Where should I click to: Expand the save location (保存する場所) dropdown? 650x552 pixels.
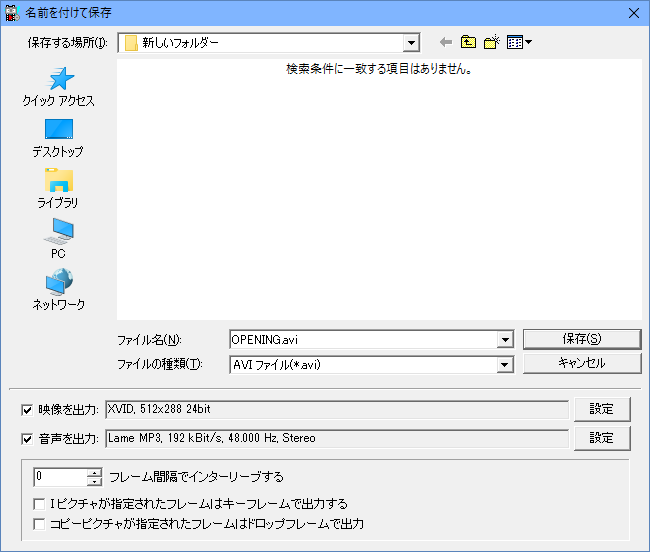[x=411, y=43]
